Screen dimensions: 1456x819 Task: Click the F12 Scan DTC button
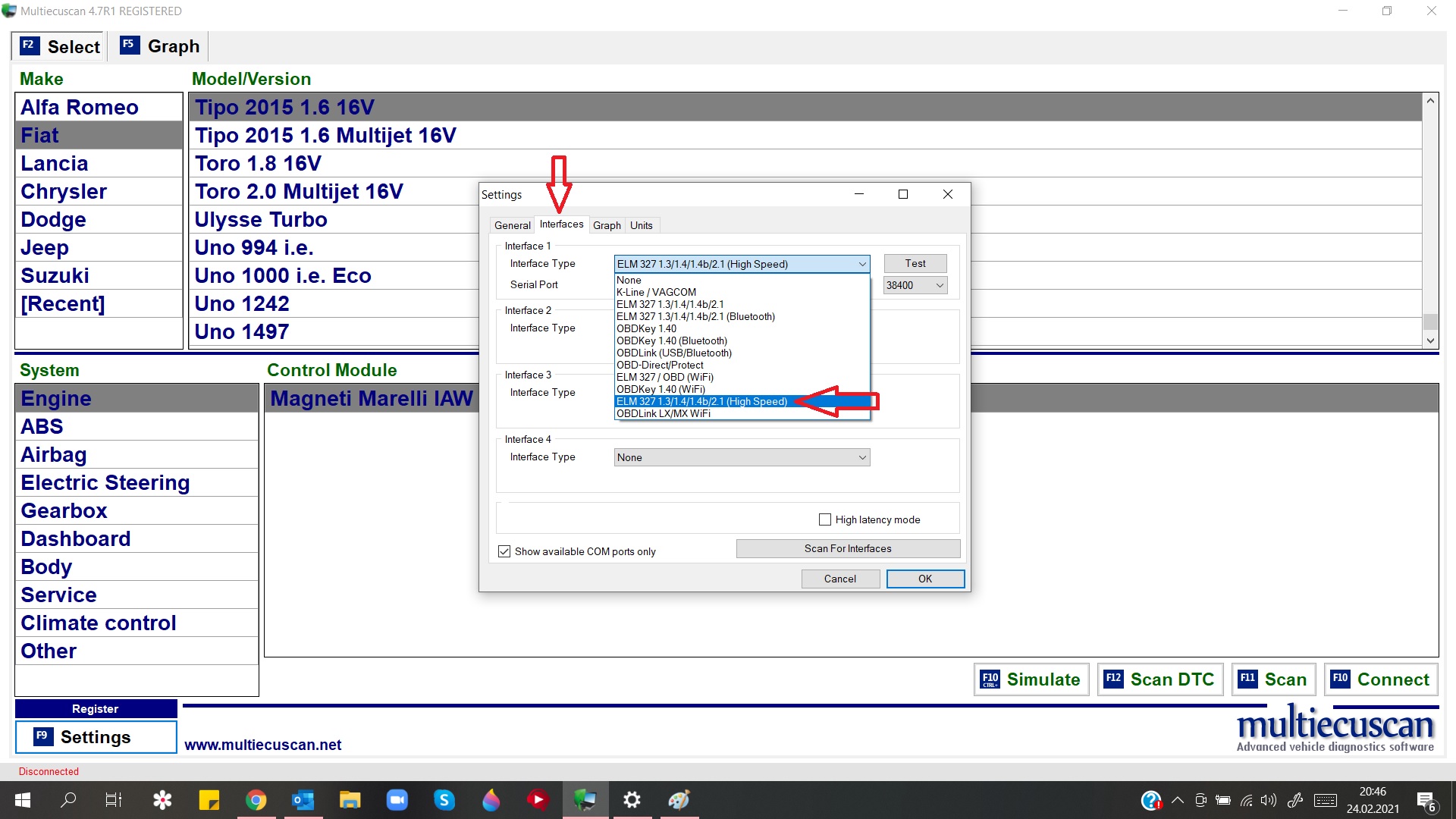click(1159, 679)
